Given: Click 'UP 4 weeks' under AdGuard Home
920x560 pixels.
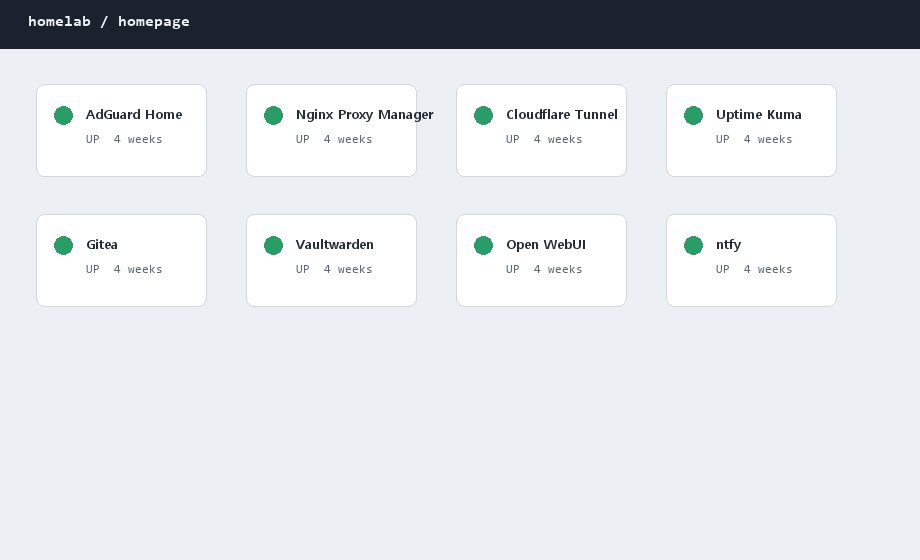Looking at the screenshot, I should point(124,139).
